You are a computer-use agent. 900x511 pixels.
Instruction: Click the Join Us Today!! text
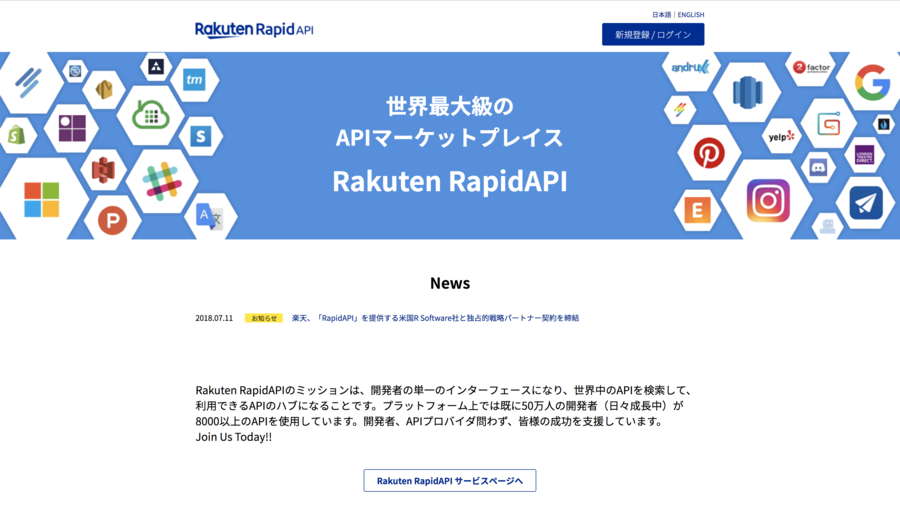point(234,437)
